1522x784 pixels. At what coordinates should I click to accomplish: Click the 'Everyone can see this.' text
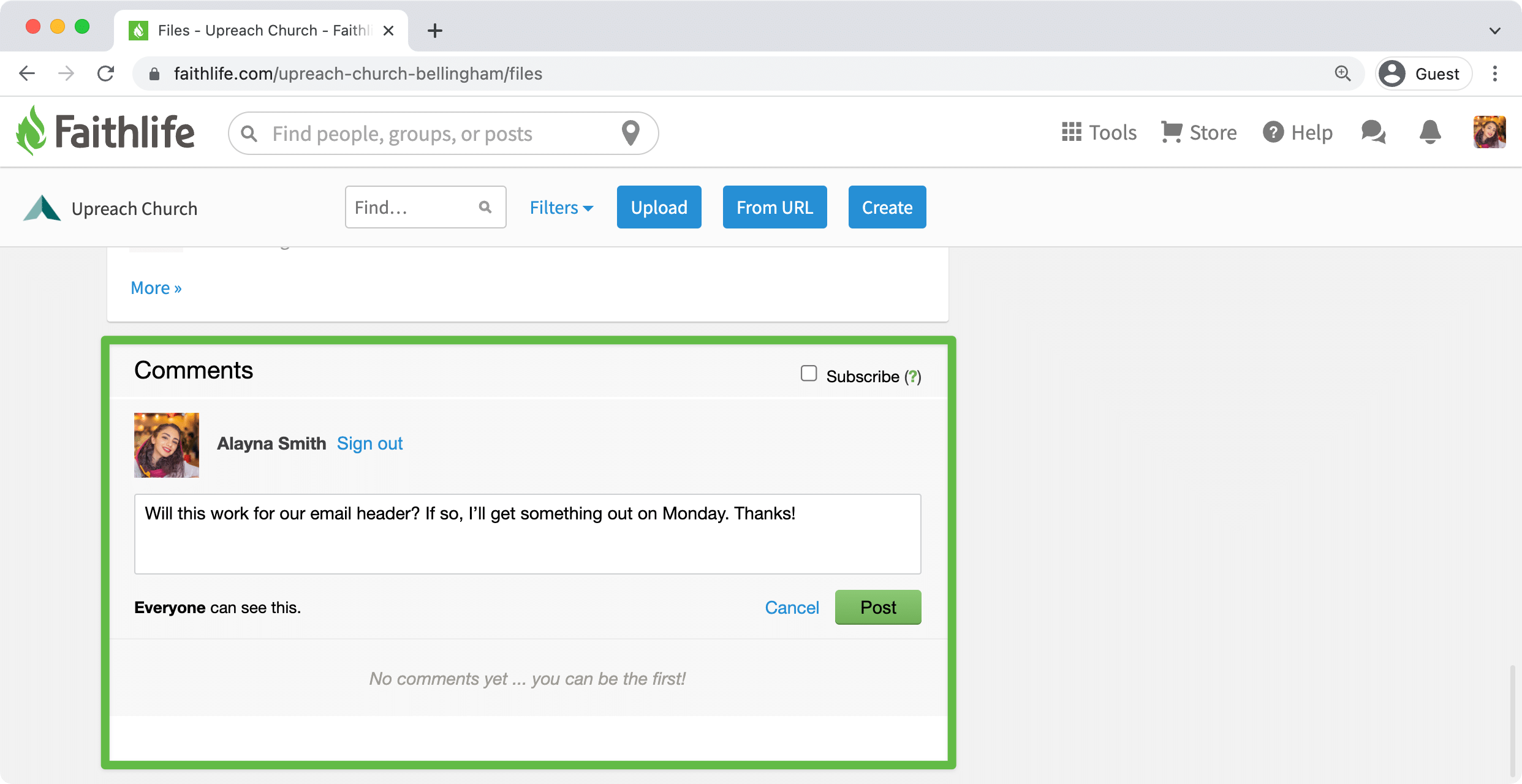218,608
